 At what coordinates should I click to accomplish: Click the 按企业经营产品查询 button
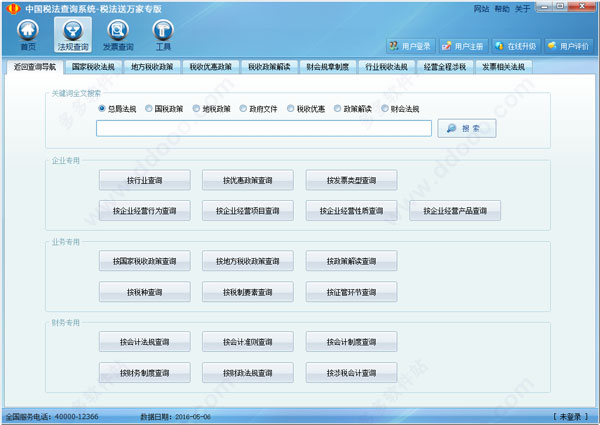tap(455, 211)
